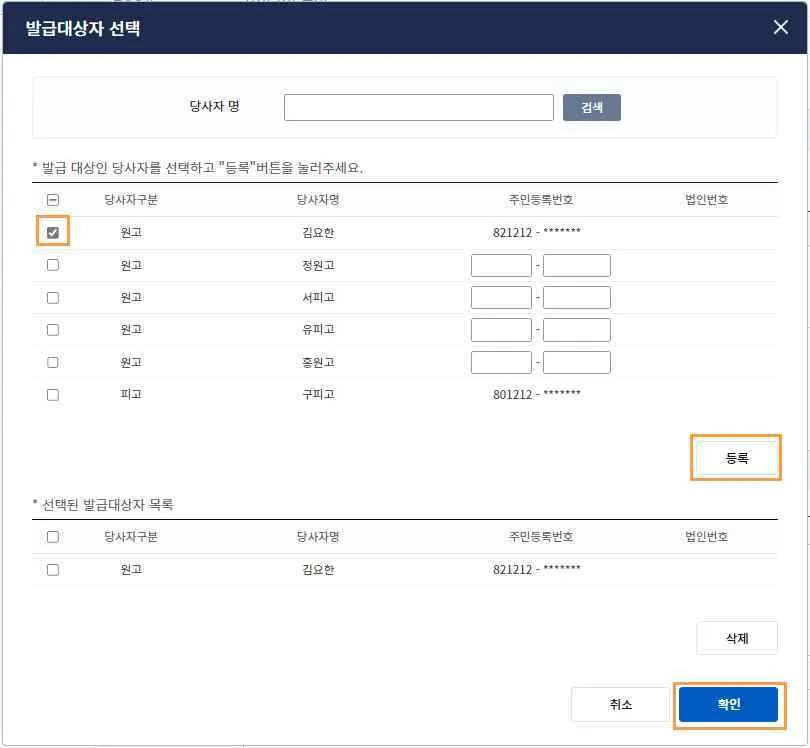Toggle select-all checkbox in 선택된 발급대상자 목록 header
Screen dimensions: 810x748
pos(53,537)
